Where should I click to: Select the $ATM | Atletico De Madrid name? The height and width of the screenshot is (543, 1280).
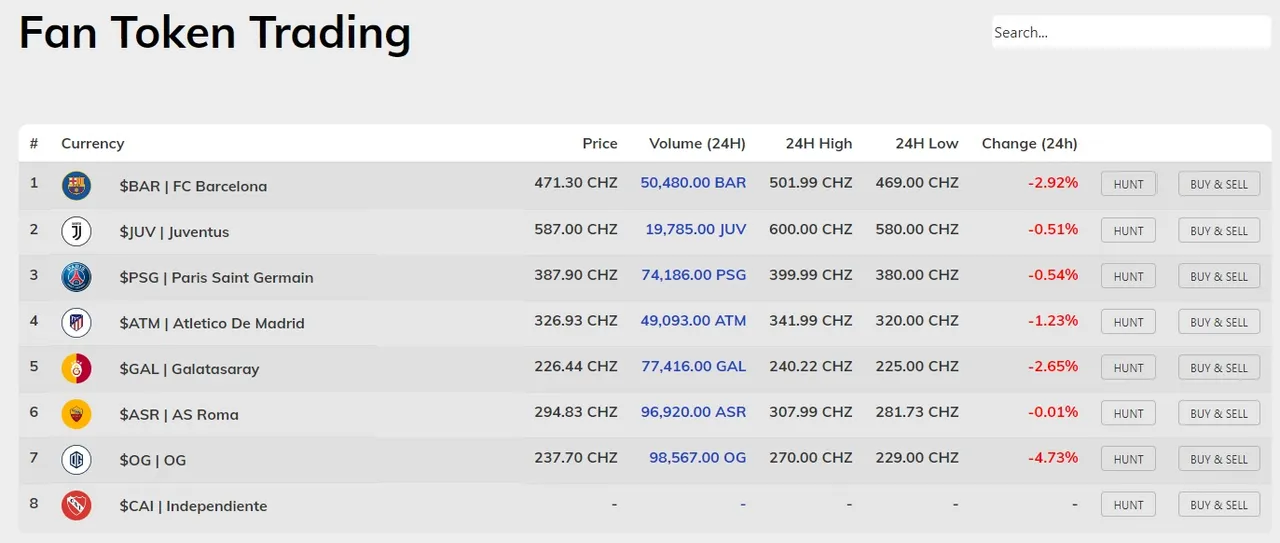(x=212, y=323)
